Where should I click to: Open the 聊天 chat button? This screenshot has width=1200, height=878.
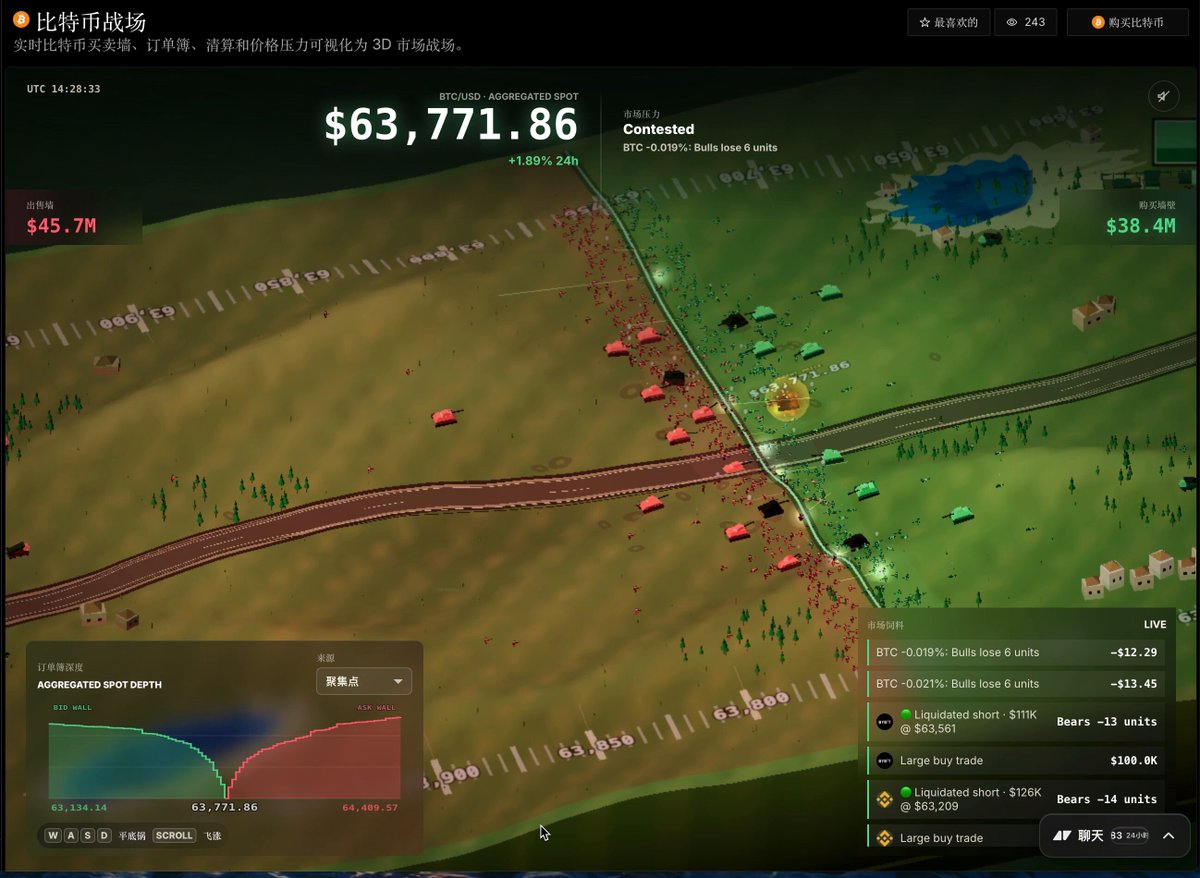[x=1092, y=835]
